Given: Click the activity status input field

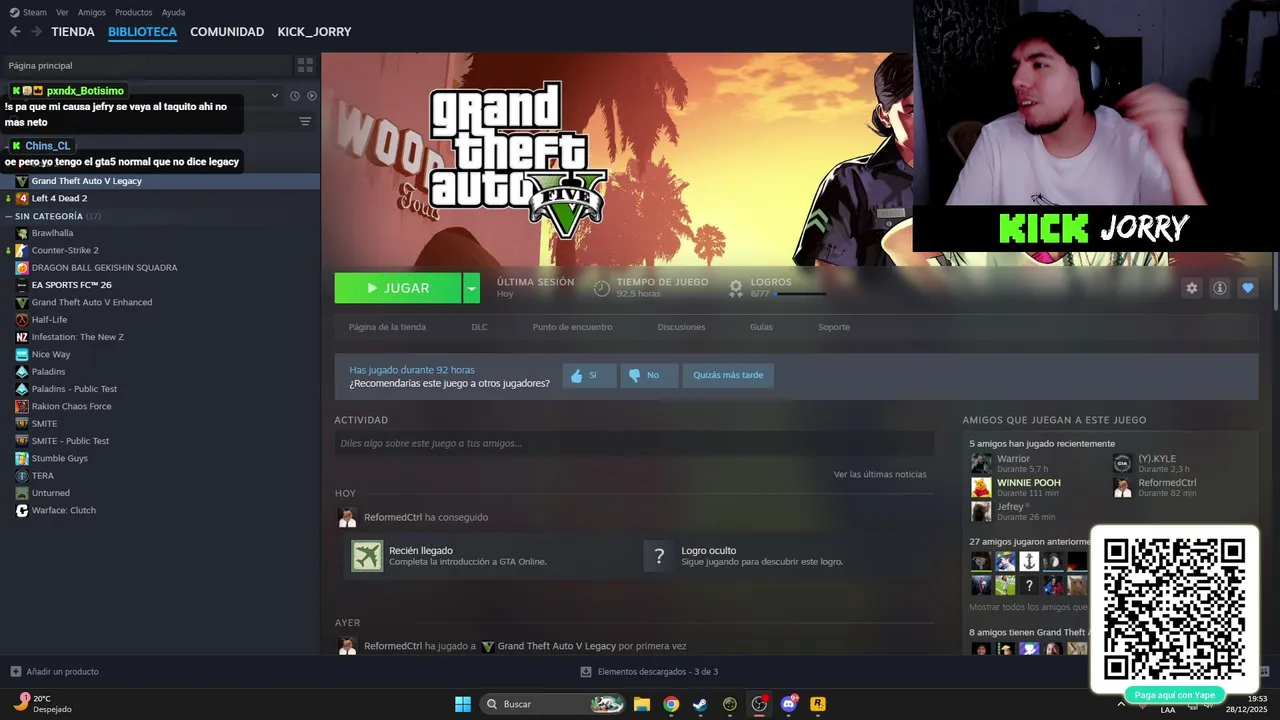Looking at the screenshot, I should [x=634, y=443].
